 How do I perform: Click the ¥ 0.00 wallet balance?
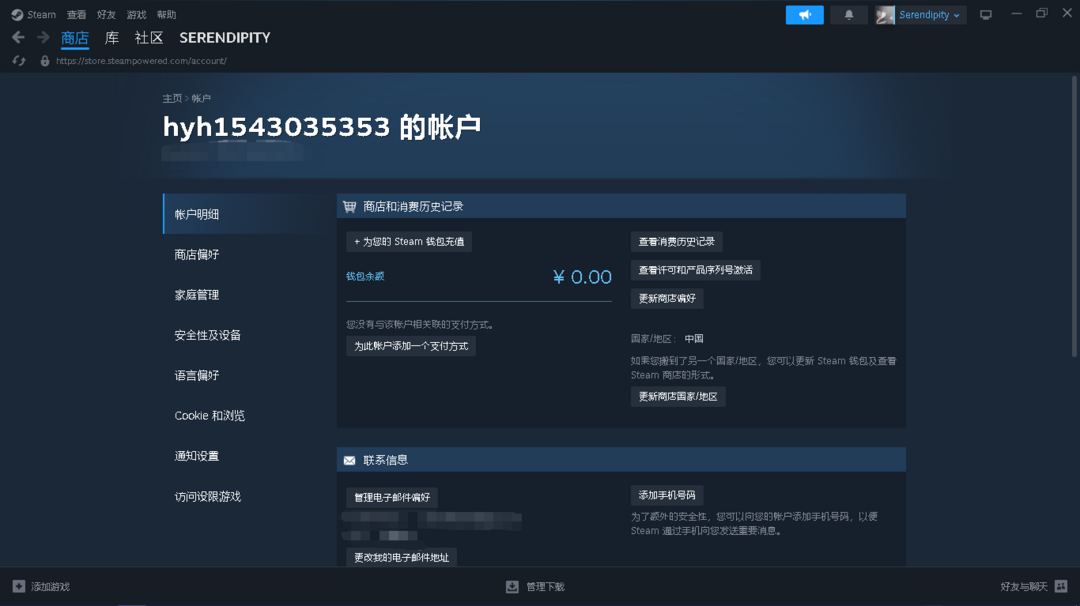(582, 277)
